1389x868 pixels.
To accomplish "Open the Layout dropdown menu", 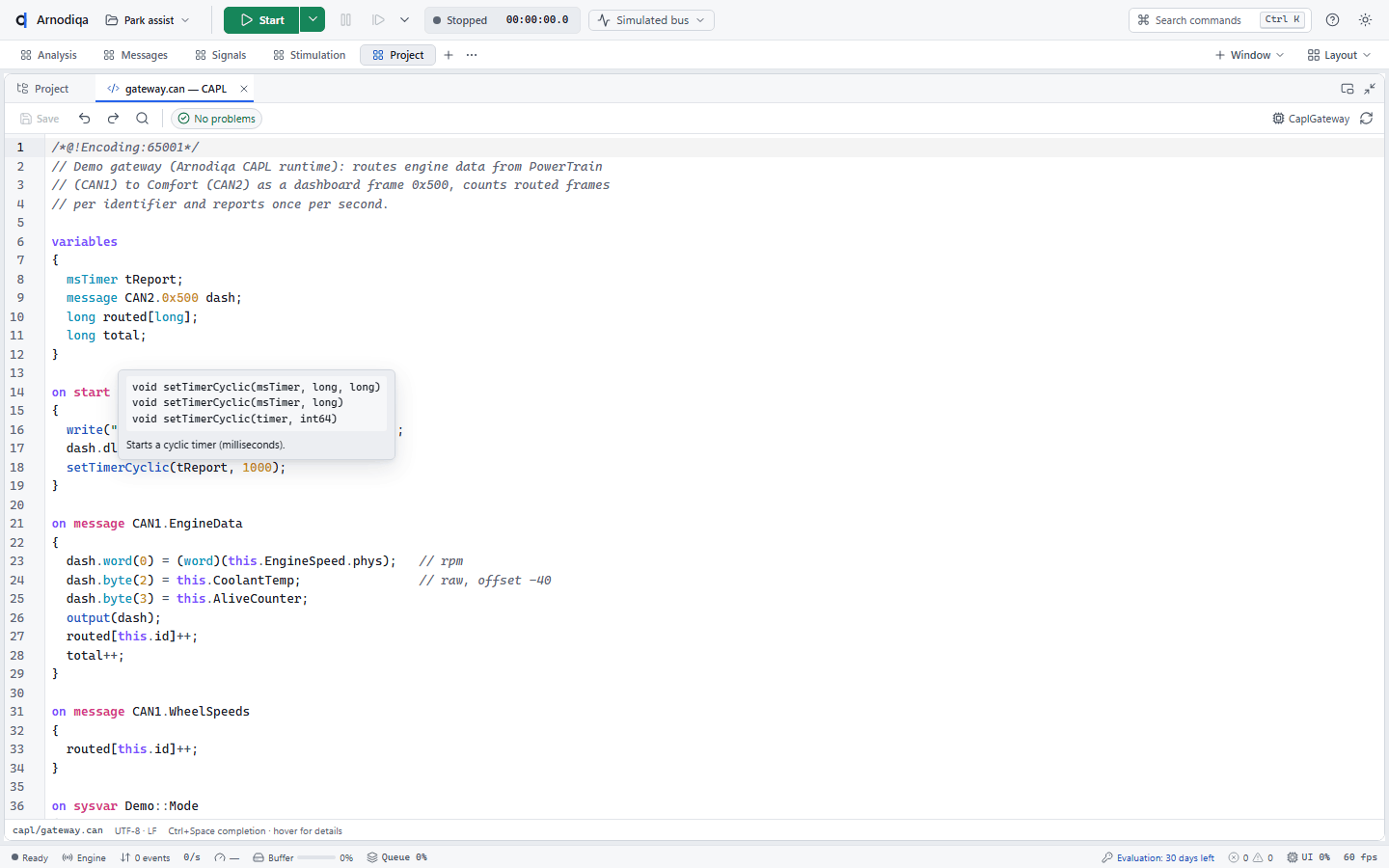I will [1339, 55].
